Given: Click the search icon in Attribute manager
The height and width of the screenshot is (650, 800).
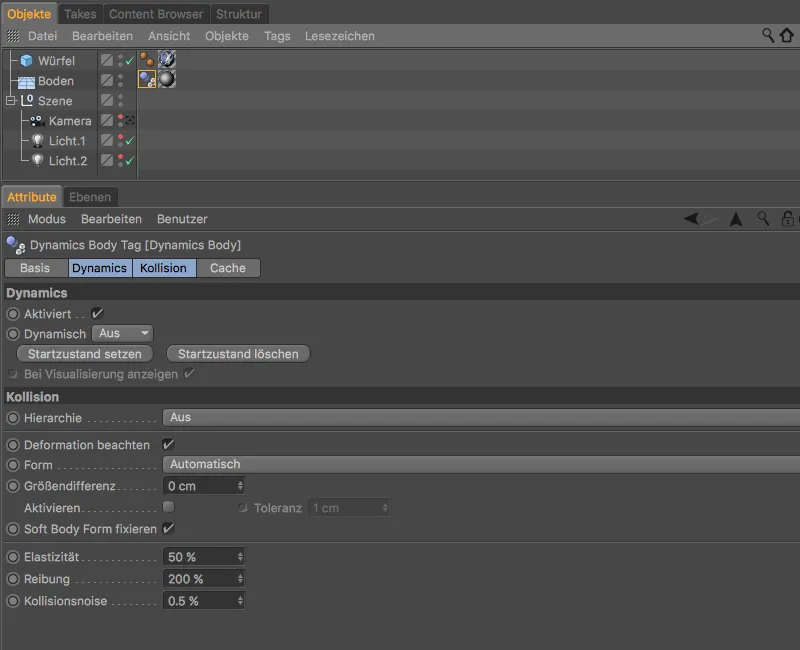Looking at the screenshot, I should (x=763, y=219).
